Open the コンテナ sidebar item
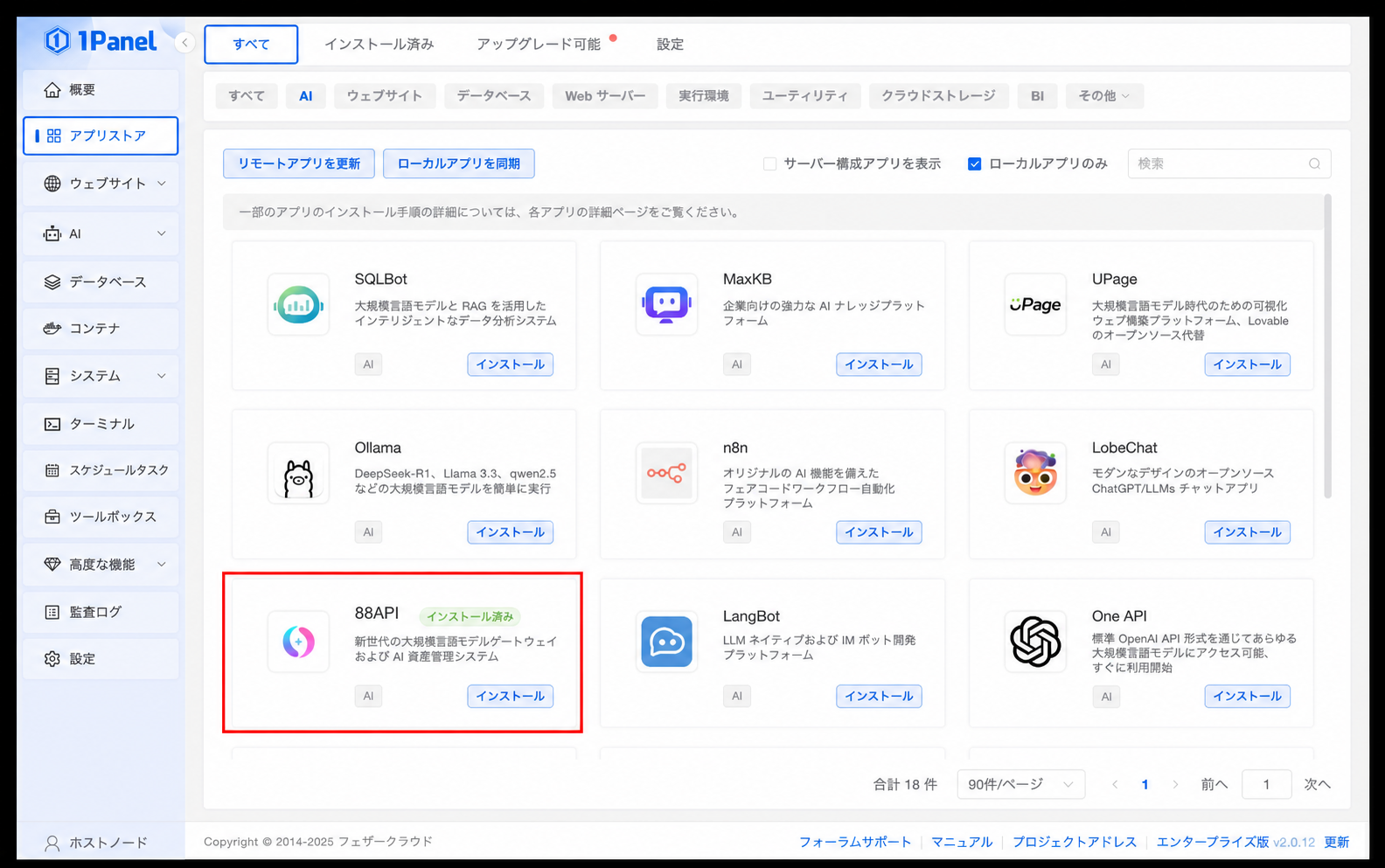The image size is (1385, 868). coord(101,329)
